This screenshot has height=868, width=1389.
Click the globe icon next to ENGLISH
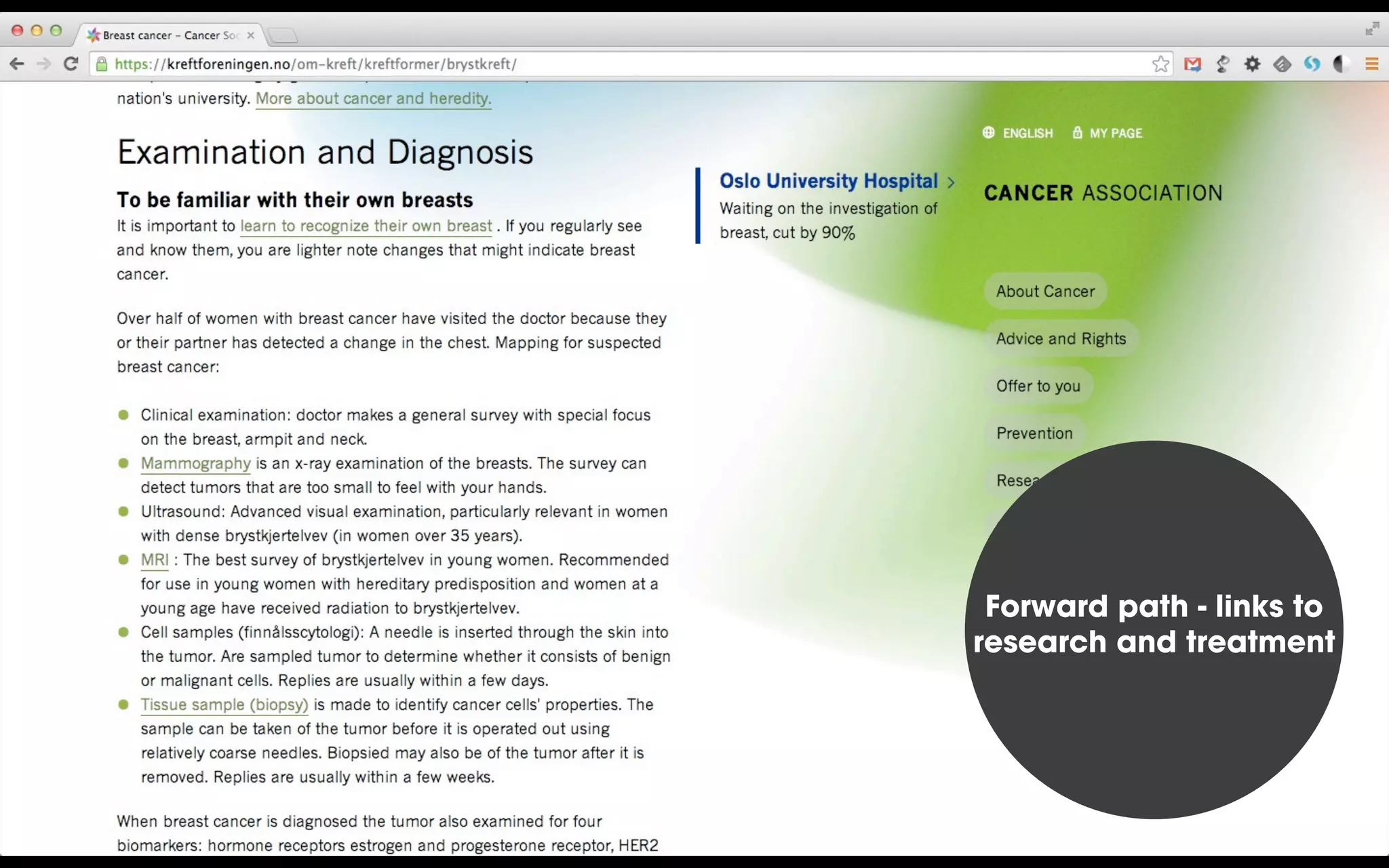pos(988,132)
